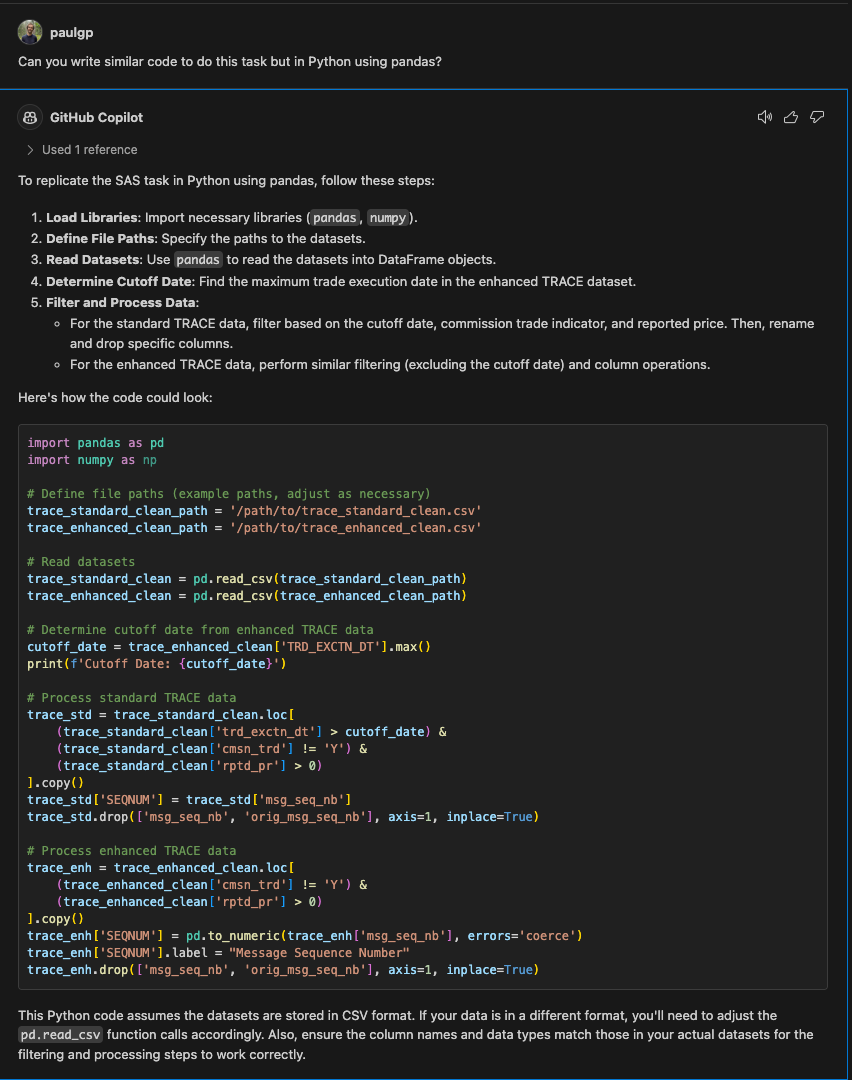Click the '# Process enhanced TRACE data' comment
The height and width of the screenshot is (1080, 852).
132,851
